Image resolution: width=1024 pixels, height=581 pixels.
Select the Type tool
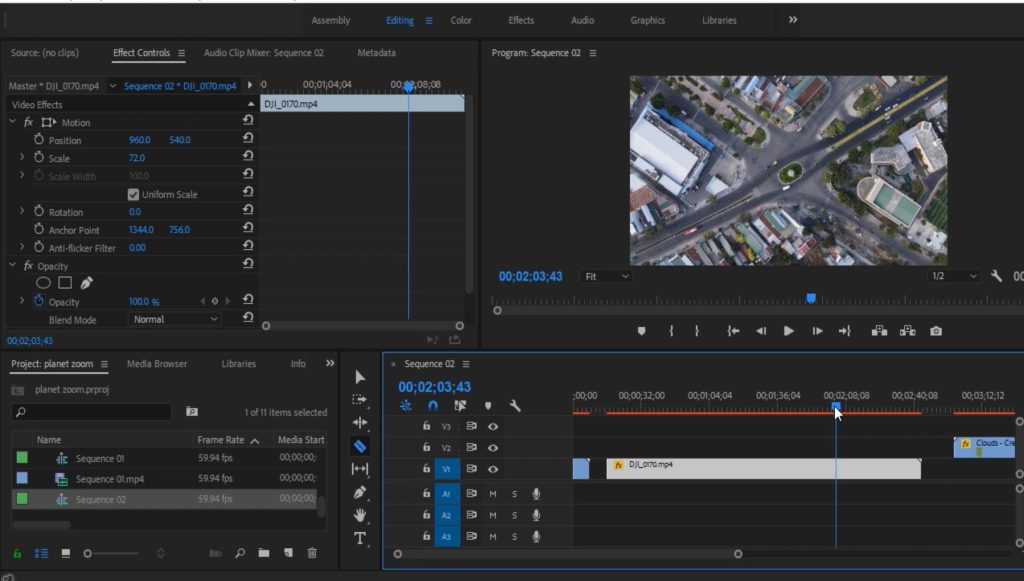[x=360, y=538]
